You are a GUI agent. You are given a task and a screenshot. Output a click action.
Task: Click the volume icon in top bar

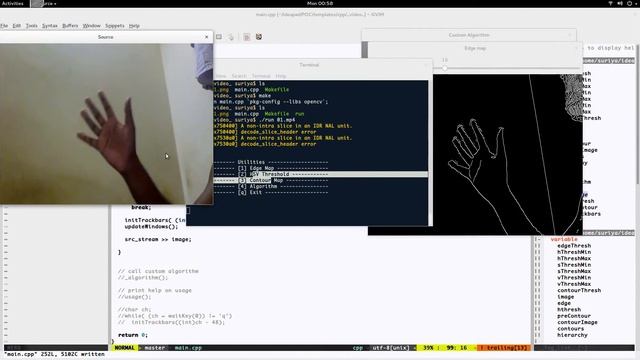[620, 3]
